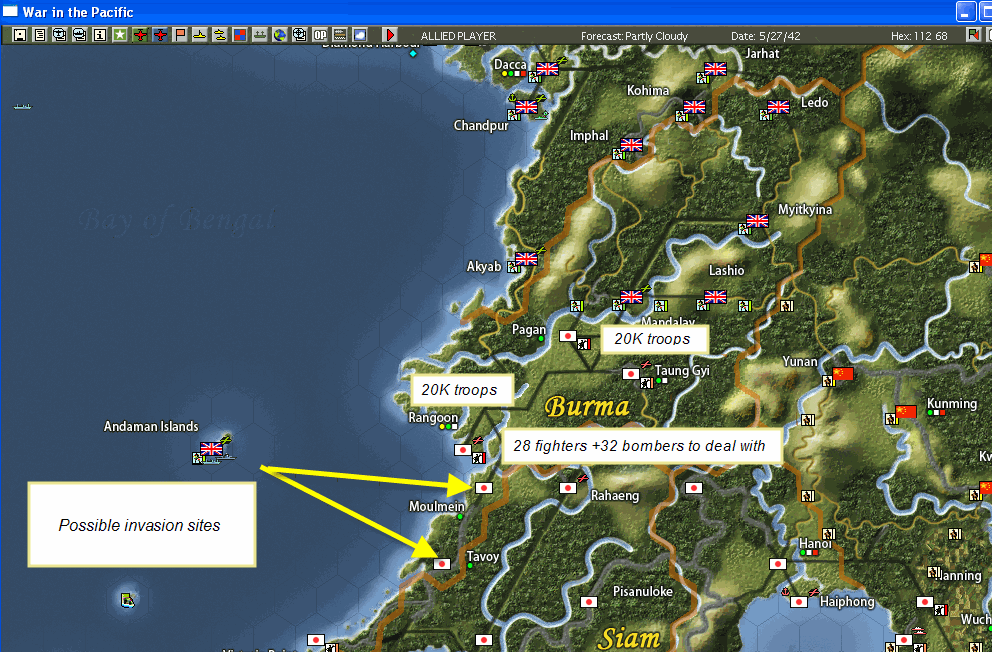Select the Japanese flag unit at Taung Gyi

pos(631,374)
